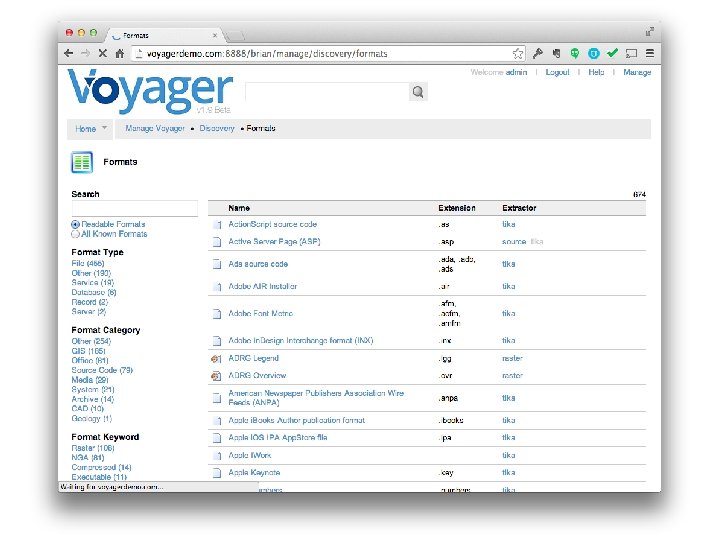Filter by Database format type
The width and height of the screenshot is (720, 540).
[x=94, y=292]
